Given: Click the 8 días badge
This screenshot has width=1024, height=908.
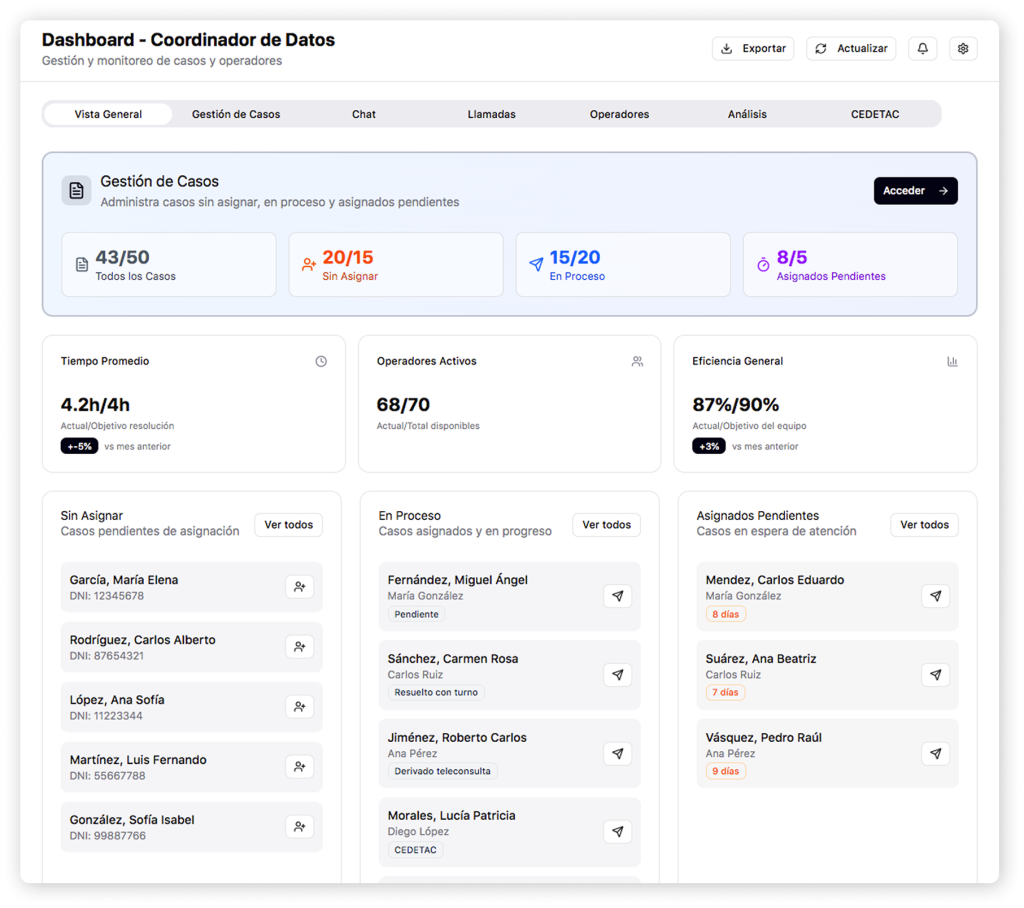Looking at the screenshot, I should [726, 614].
